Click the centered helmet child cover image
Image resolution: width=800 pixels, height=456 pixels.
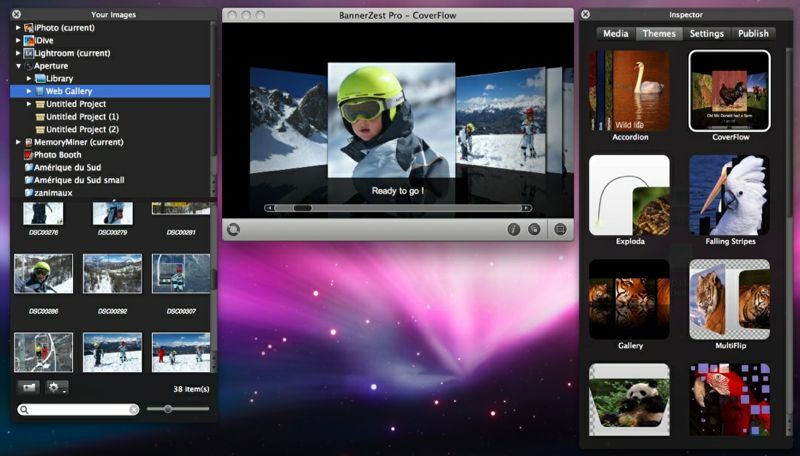[x=391, y=120]
